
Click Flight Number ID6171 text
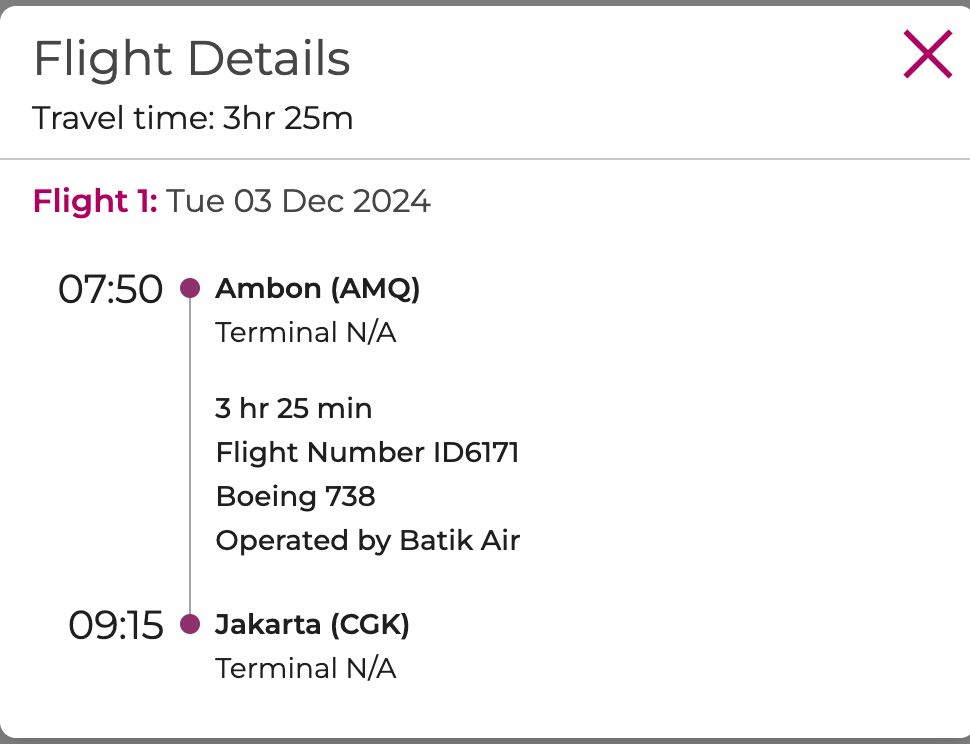(x=367, y=452)
